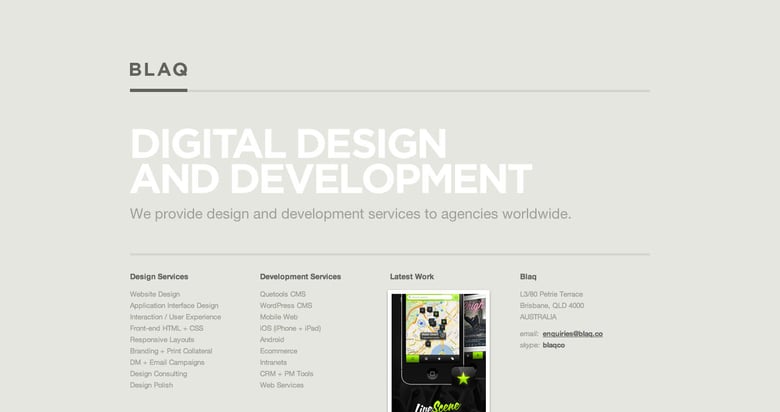Choose Responsive Layouts in Design Services
The image size is (780, 412).
[x=162, y=339]
